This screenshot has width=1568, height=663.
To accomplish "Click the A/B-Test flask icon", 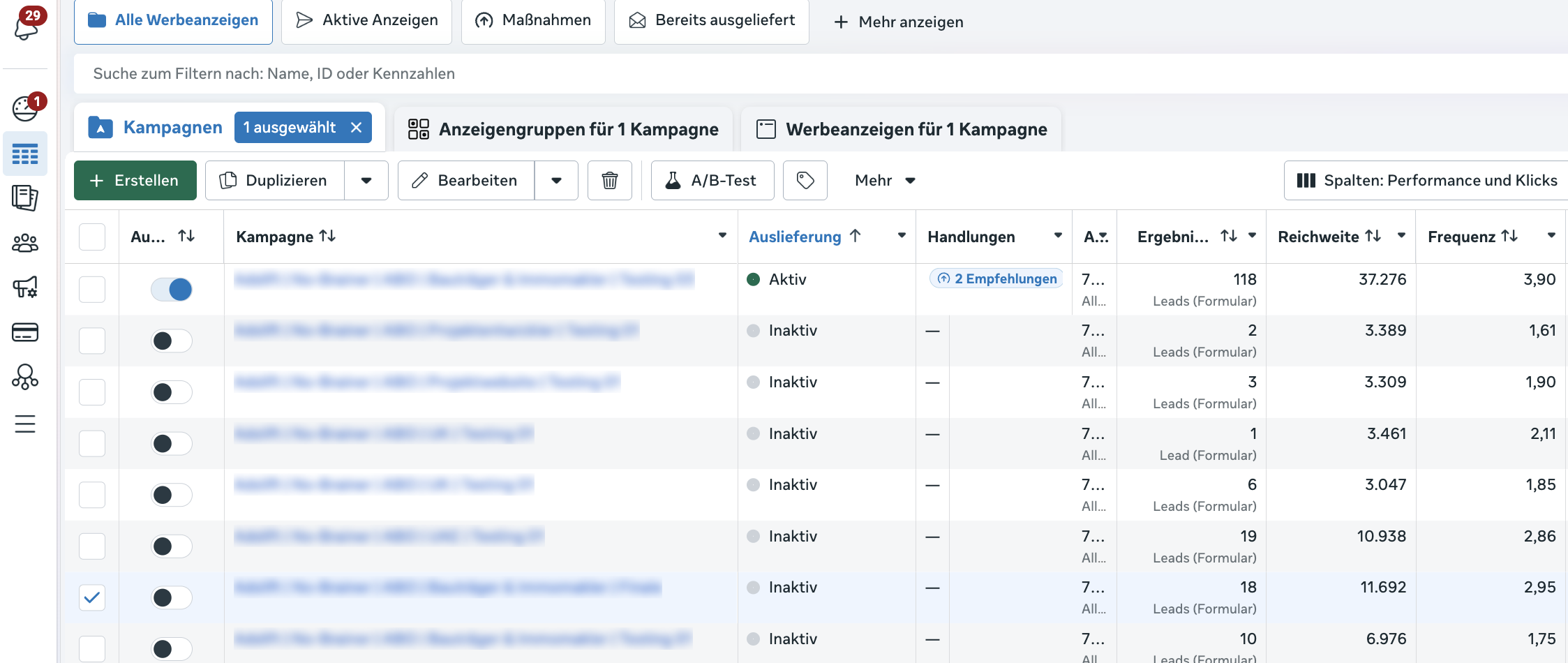I will (x=673, y=181).
